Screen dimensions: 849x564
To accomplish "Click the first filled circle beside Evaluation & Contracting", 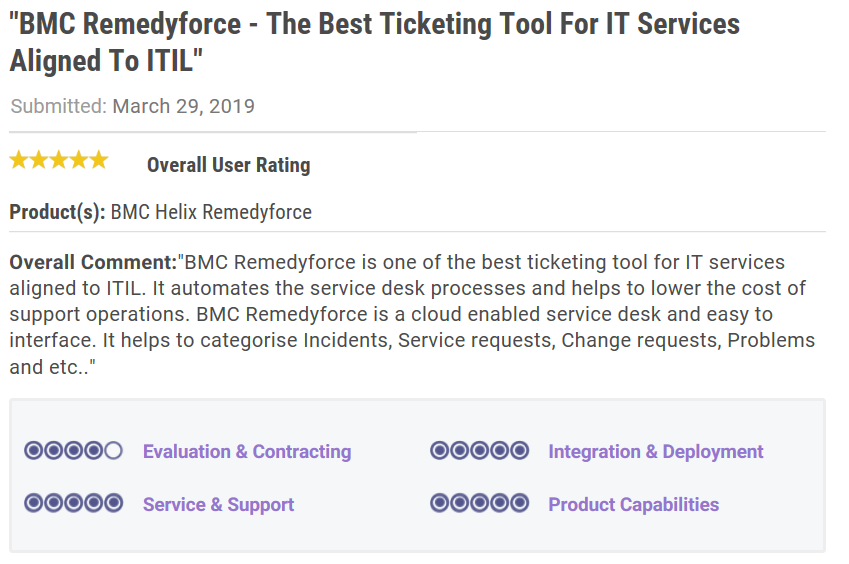I will pos(34,450).
